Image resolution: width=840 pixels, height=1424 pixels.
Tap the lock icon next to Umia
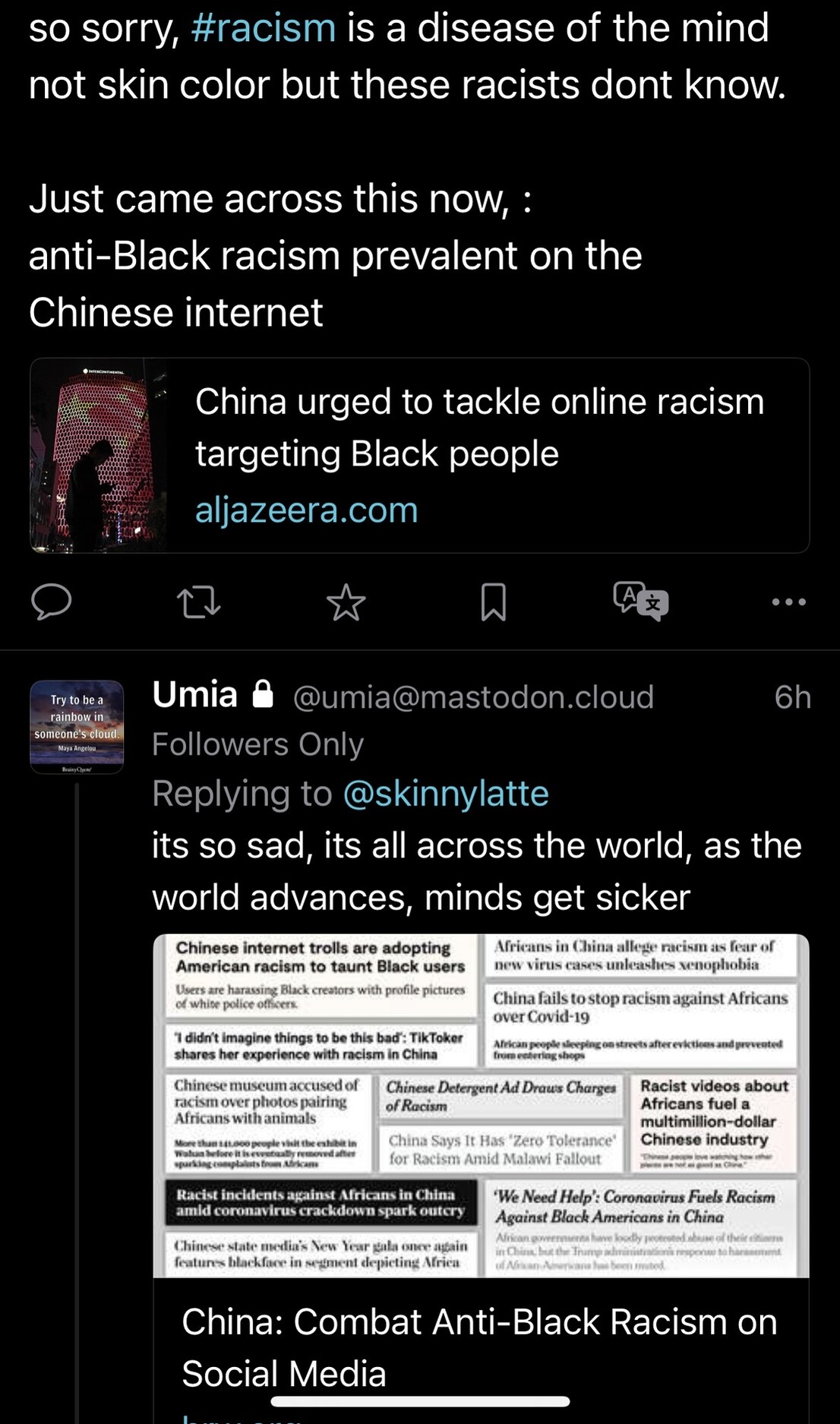(x=263, y=694)
